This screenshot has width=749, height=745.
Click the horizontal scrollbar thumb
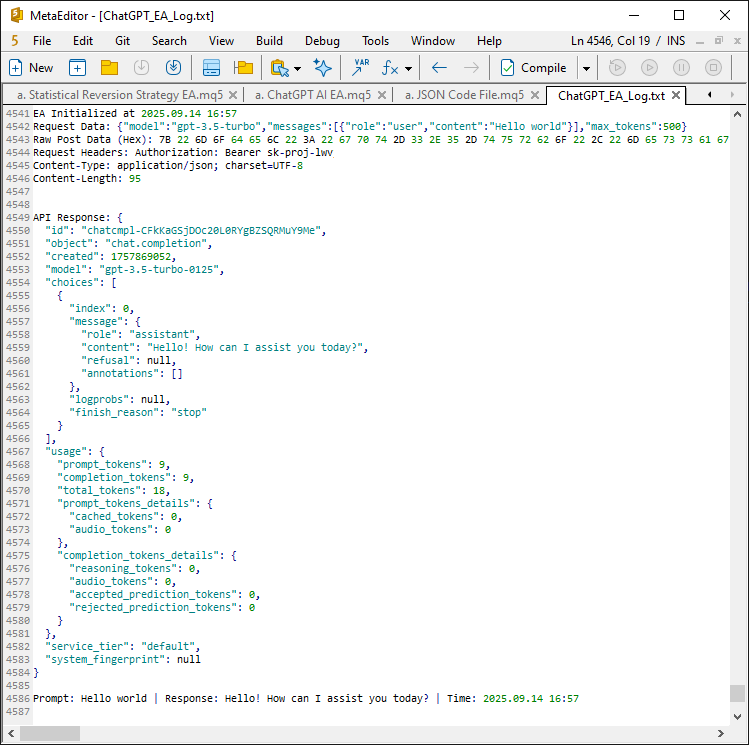click(x=50, y=733)
